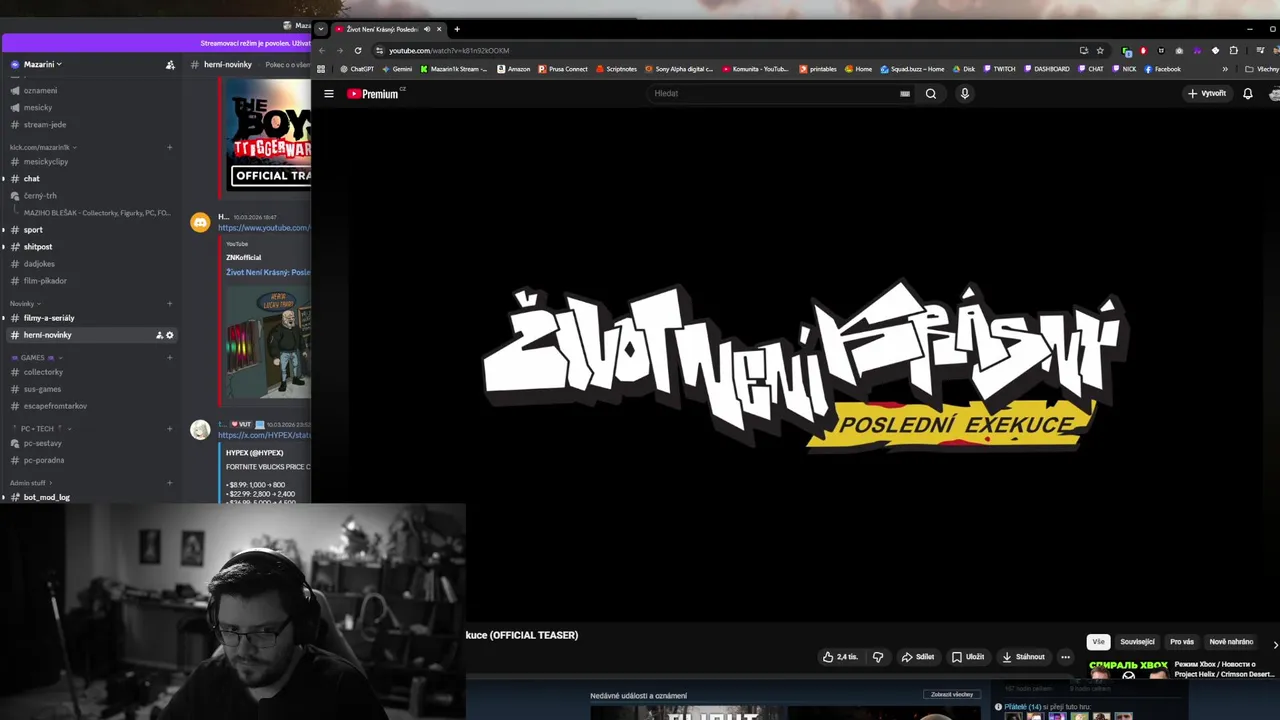Open a new browser tab
Screen dimensions: 1280x720
(457, 29)
